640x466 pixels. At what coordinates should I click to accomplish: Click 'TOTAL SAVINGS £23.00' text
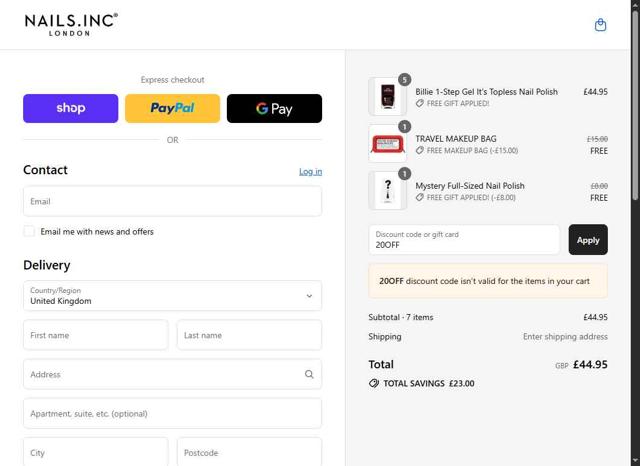pyautogui.click(x=429, y=384)
